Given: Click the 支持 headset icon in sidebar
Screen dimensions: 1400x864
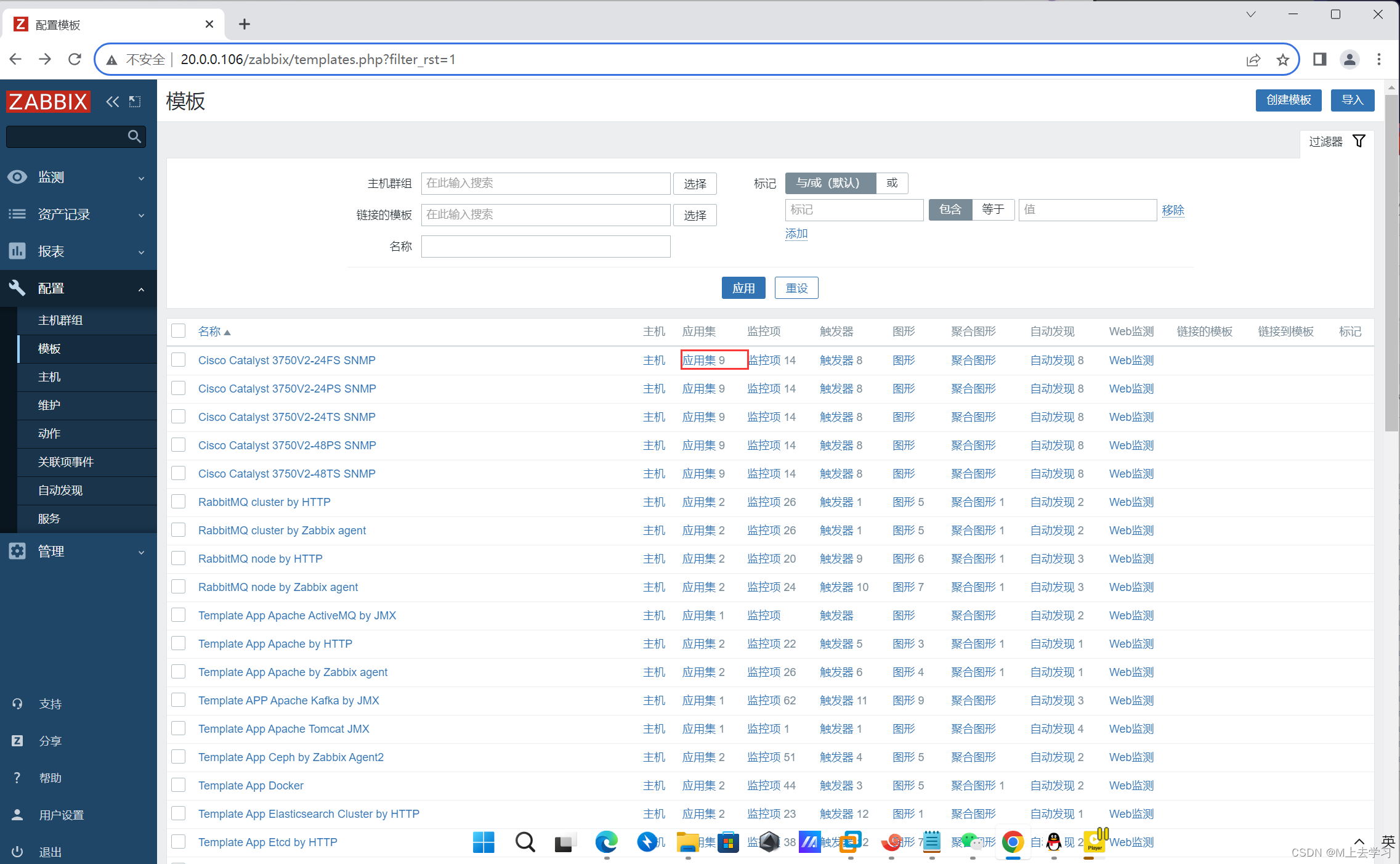Looking at the screenshot, I should 17,704.
